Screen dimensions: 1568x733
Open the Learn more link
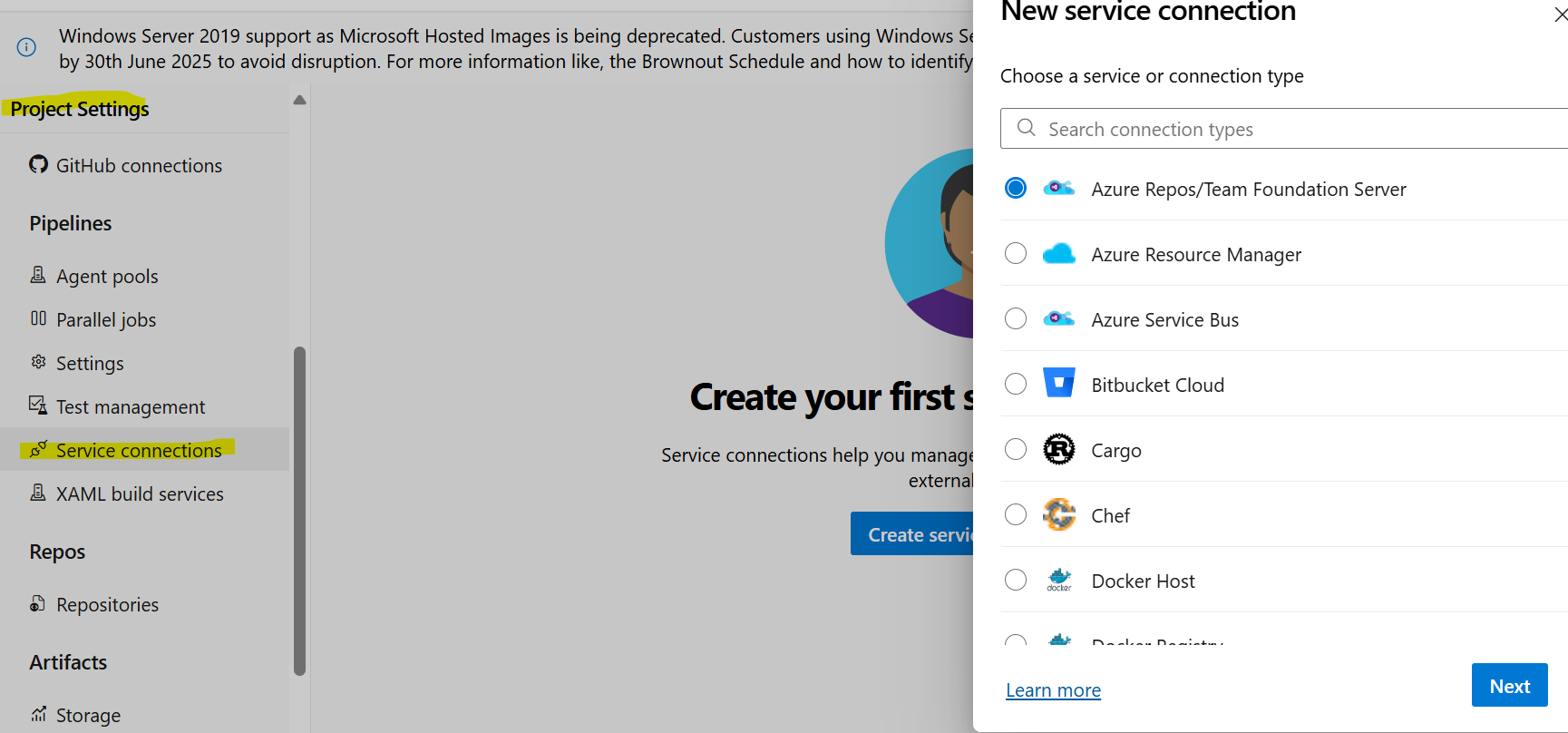pyautogui.click(x=1053, y=690)
